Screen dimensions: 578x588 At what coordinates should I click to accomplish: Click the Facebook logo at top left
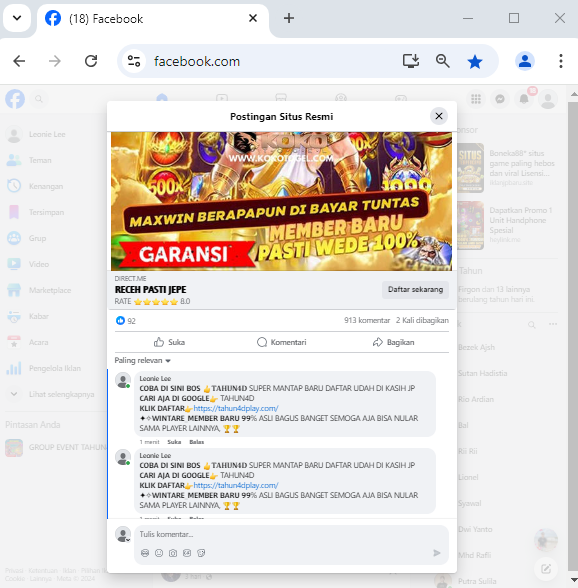click(15, 99)
